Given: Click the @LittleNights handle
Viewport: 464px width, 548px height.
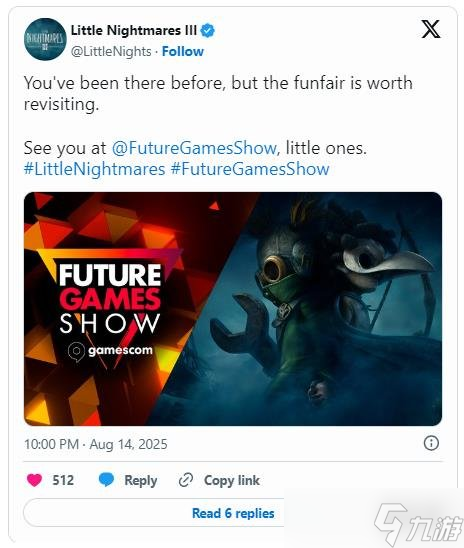Looking at the screenshot, I should tap(111, 51).
